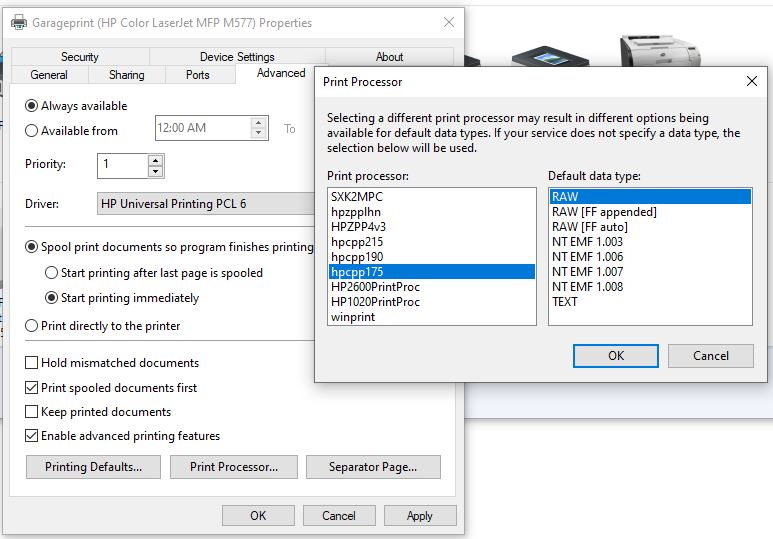Choose RAW [FF auto] data type

pyautogui.click(x=650, y=227)
